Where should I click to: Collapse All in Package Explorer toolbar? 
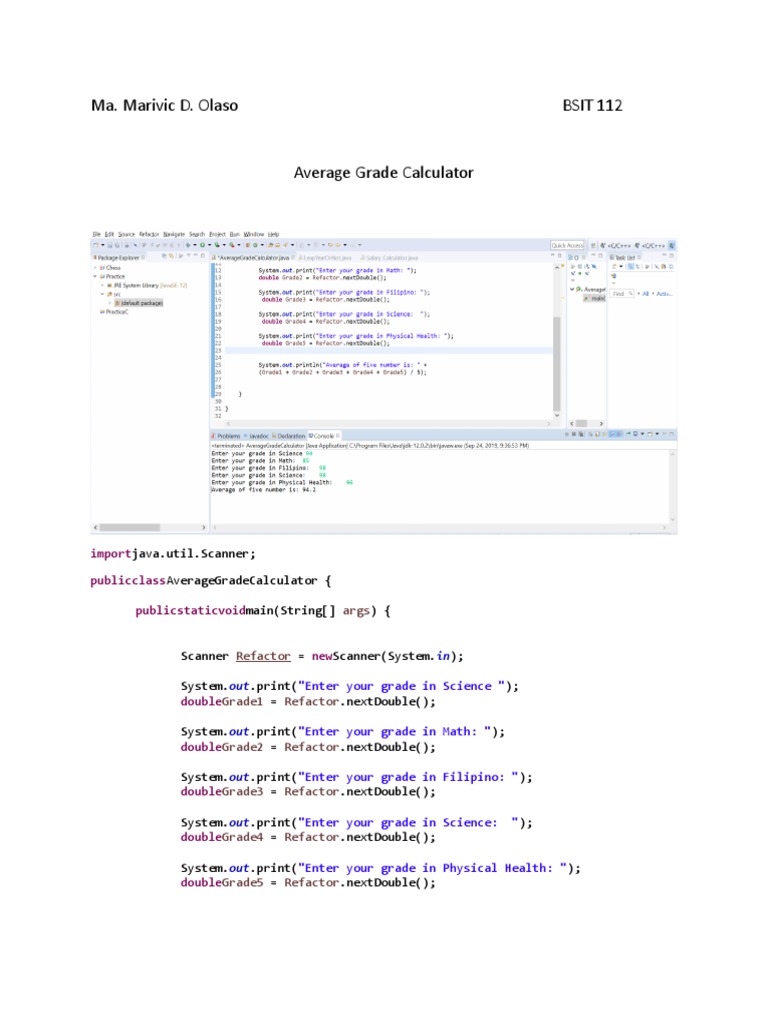164,257
